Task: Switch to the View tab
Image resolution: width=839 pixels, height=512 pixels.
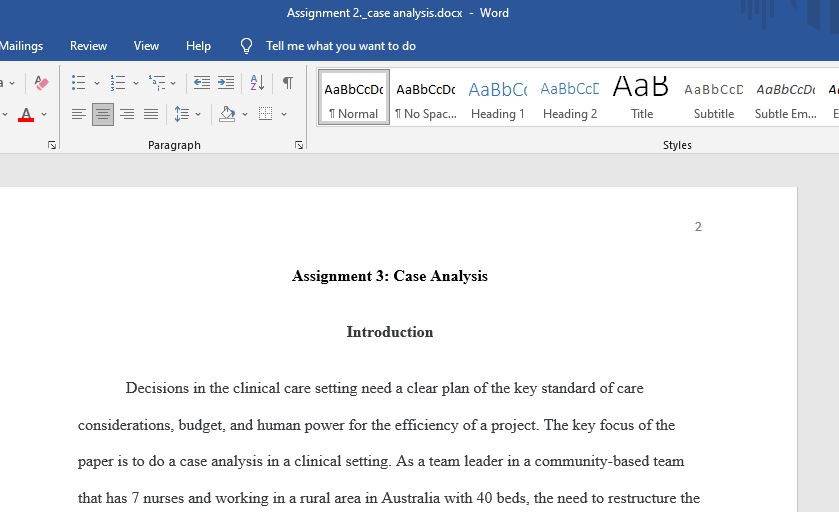Action: pyautogui.click(x=146, y=46)
